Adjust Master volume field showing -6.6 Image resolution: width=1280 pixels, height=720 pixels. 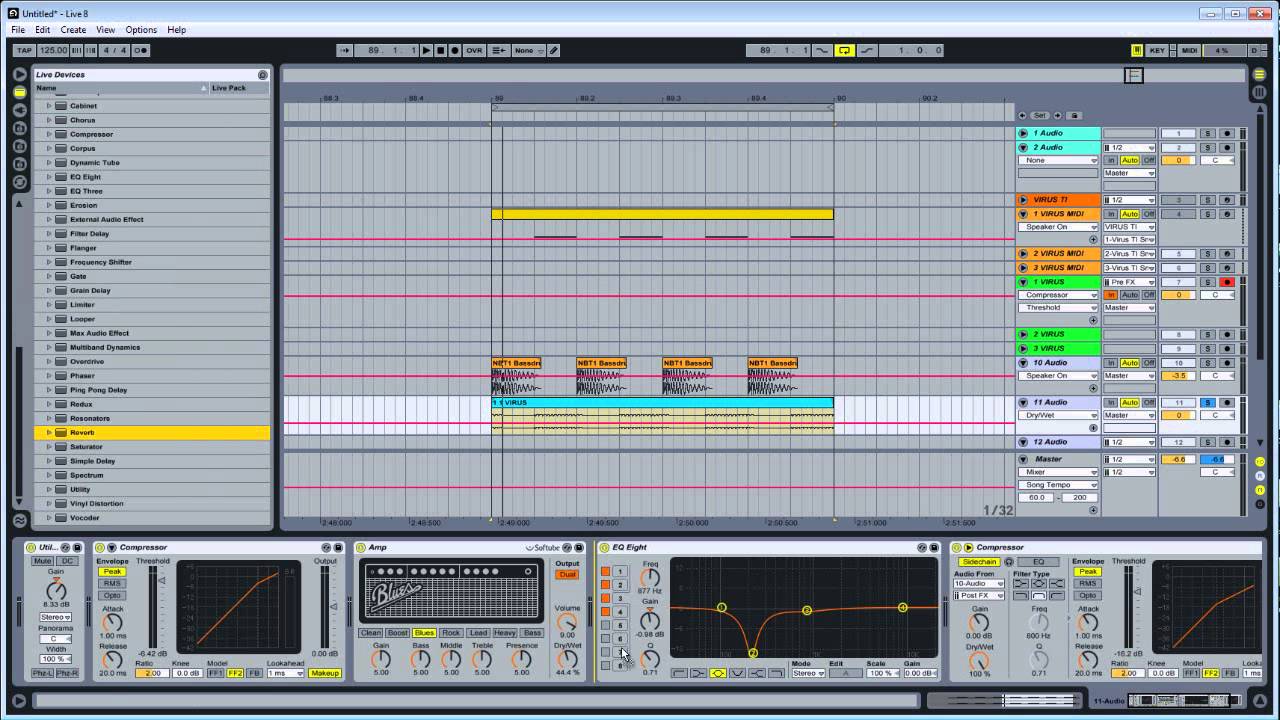(1178, 459)
